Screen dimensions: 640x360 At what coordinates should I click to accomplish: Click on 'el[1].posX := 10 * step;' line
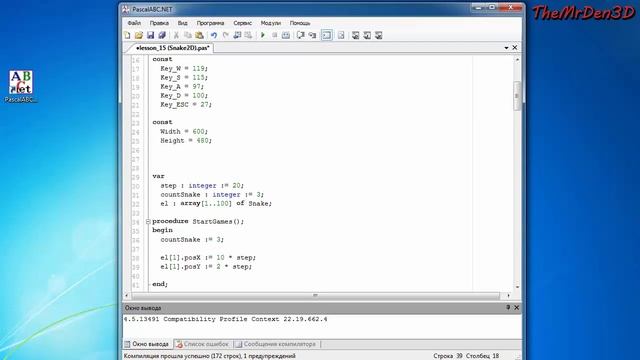pyautogui.click(x=208, y=258)
